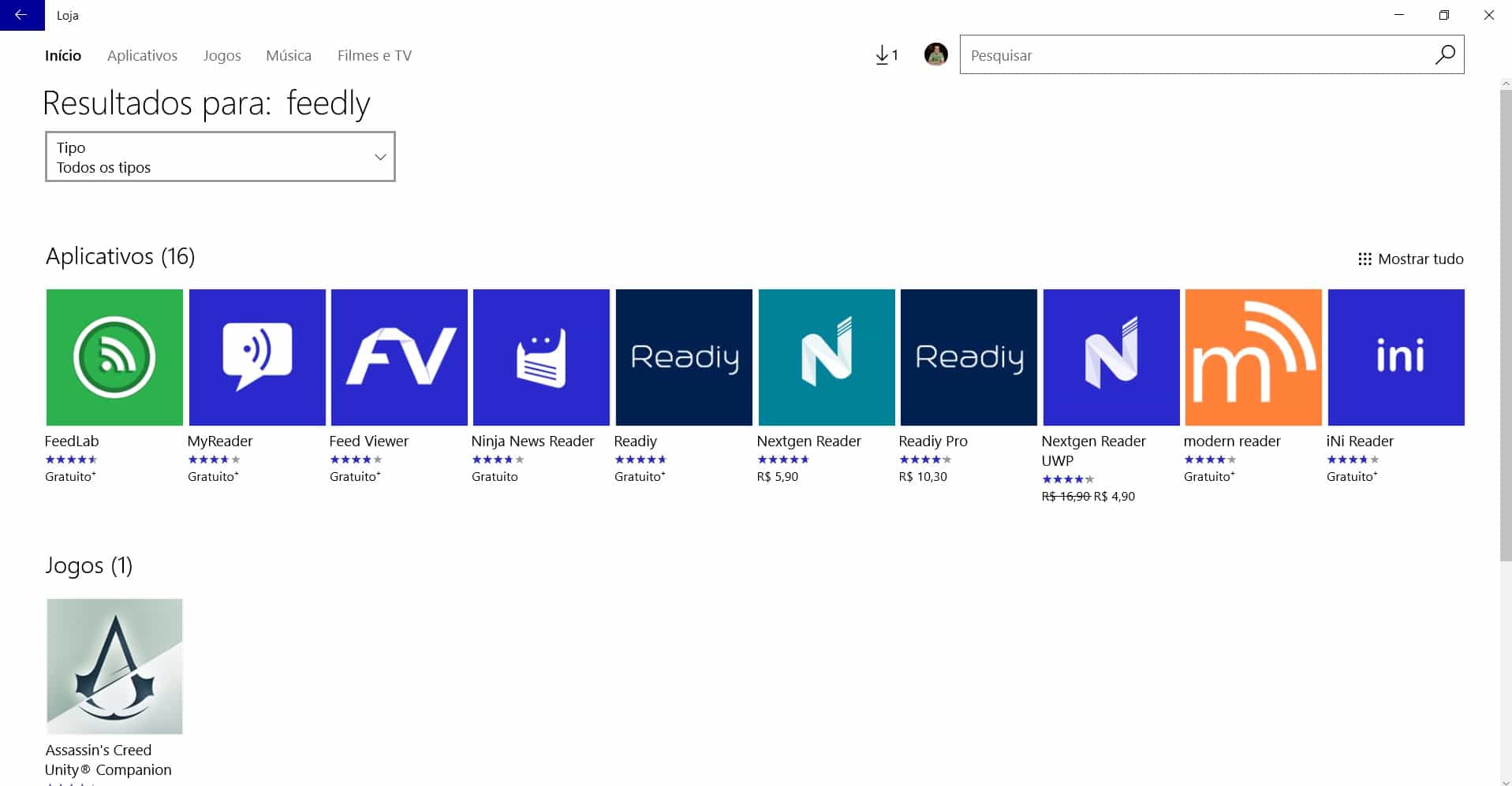Click the Assassin's Creed Unity Companion title
The width and height of the screenshot is (1512, 786).
[x=108, y=760]
